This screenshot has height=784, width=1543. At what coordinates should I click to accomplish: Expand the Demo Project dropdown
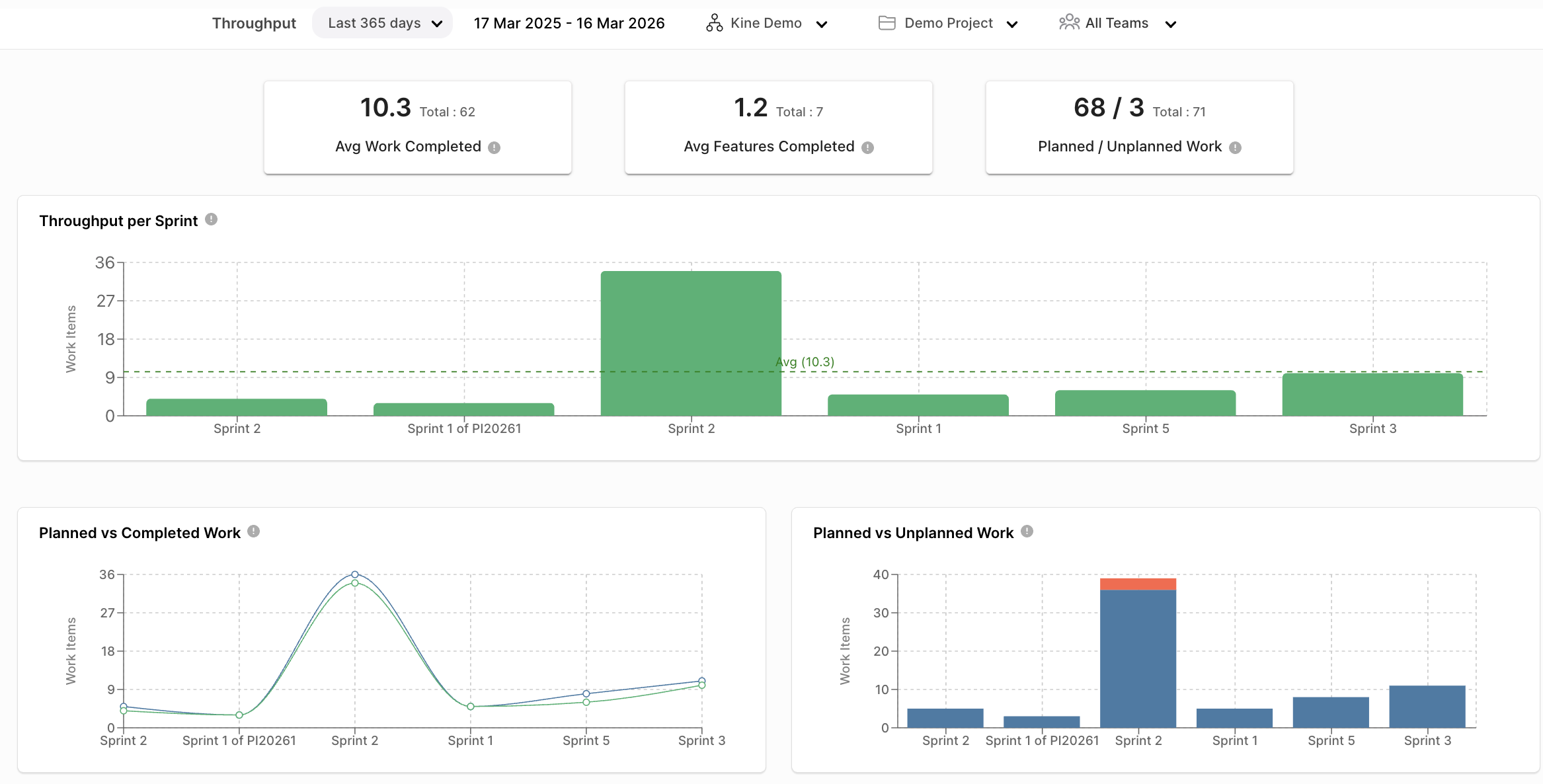tap(1013, 24)
